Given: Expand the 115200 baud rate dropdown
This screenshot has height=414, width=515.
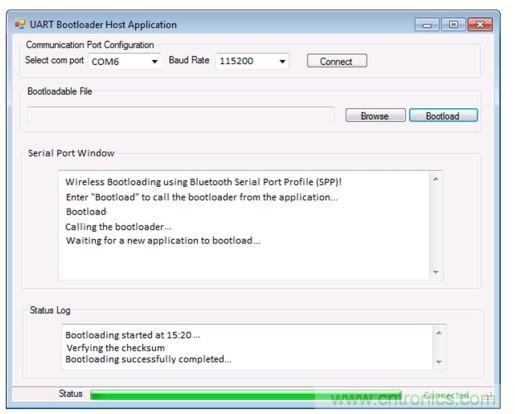Looking at the screenshot, I should click(x=252, y=61).
